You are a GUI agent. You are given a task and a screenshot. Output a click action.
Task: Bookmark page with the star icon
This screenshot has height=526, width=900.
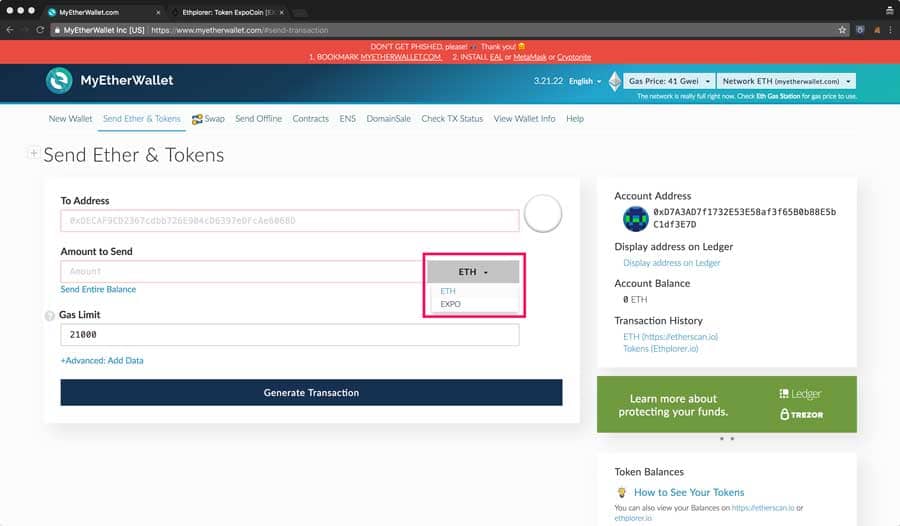coord(842,30)
